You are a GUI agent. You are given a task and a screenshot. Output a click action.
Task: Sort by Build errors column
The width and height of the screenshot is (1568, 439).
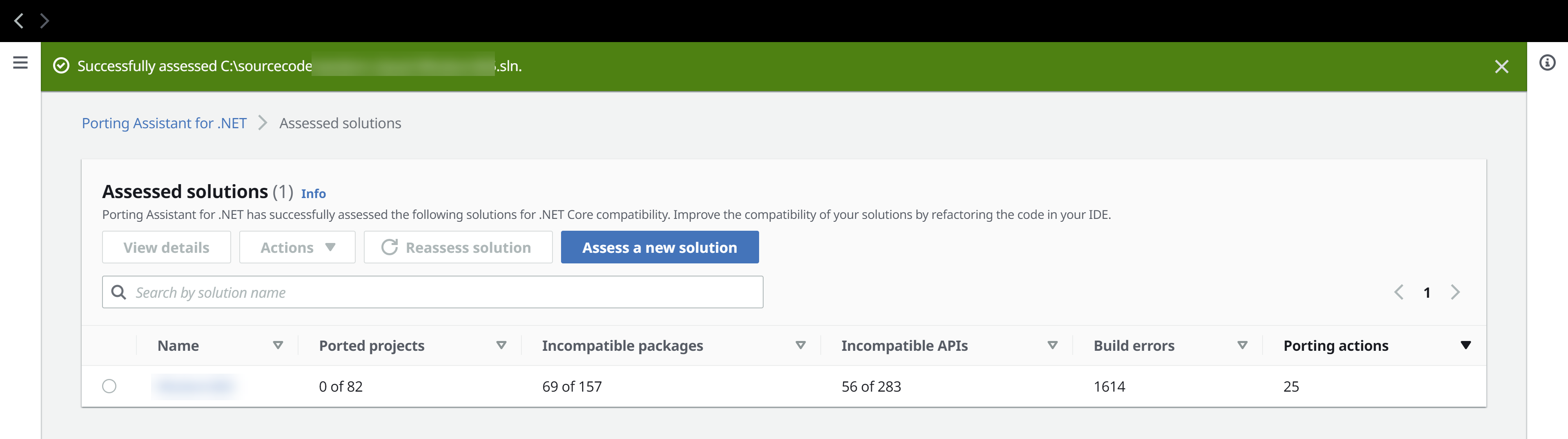click(x=1242, y=345)
